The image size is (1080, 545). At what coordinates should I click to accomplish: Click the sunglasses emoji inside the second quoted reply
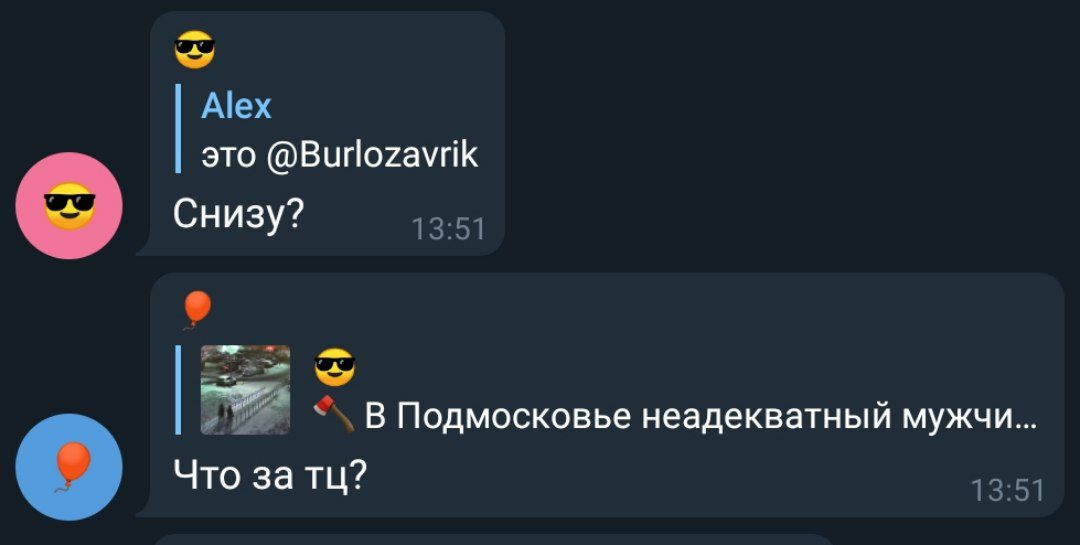(x=335, y=367)
